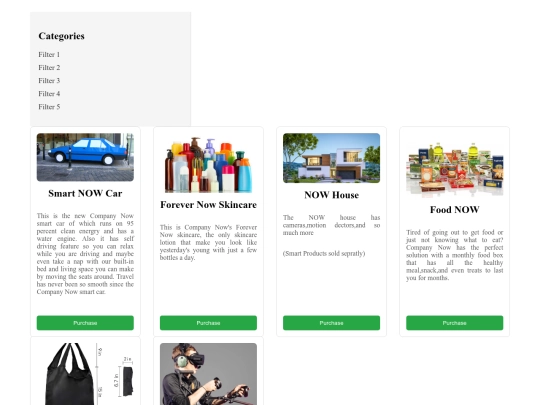Screen dimensions: 540x405
Task: Purchase Forever Now Skincare
Action: (208, 323)
